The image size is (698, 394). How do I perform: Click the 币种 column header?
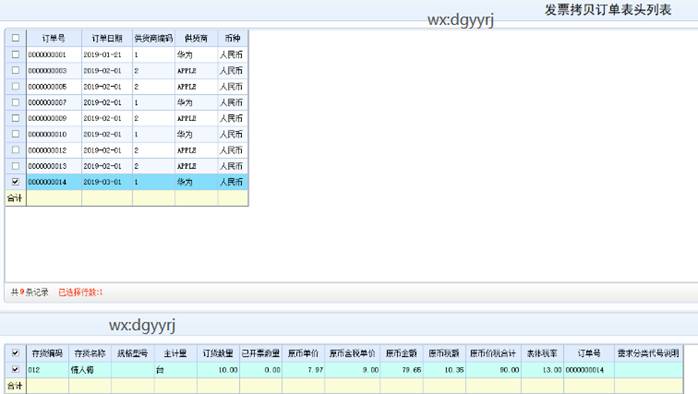tap(233, 38)
